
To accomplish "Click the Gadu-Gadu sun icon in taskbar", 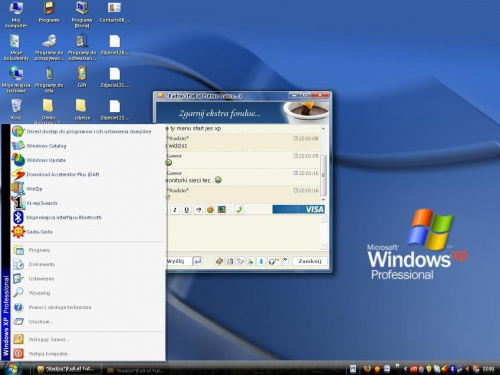I will tap(377, 369).
